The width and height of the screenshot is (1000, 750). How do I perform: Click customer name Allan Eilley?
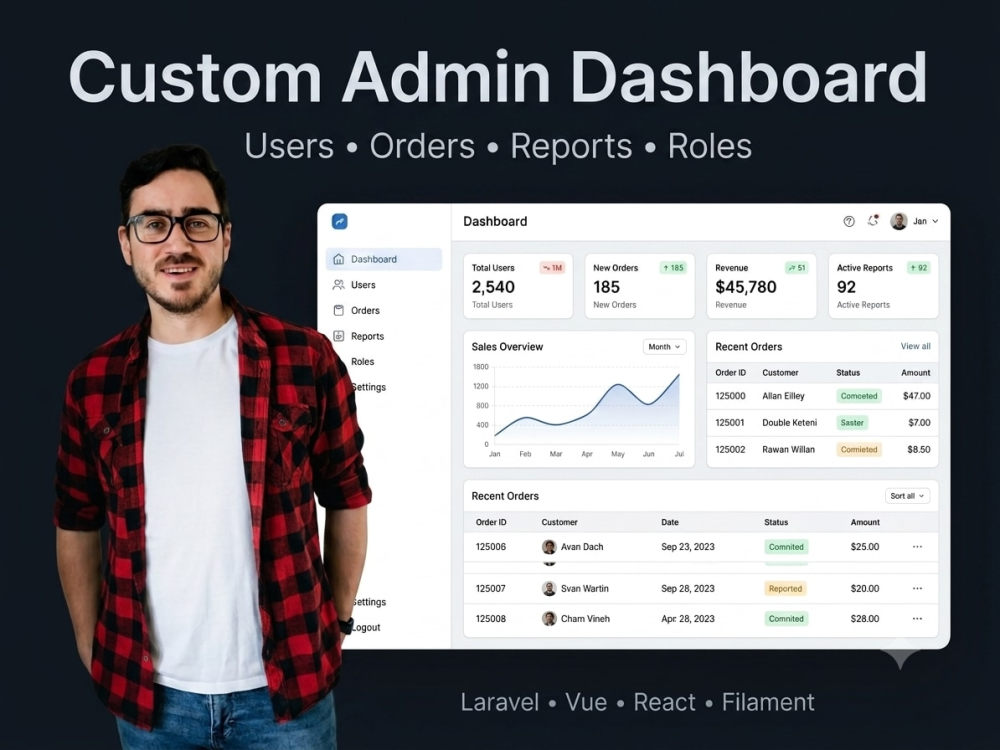pos(783,396)
